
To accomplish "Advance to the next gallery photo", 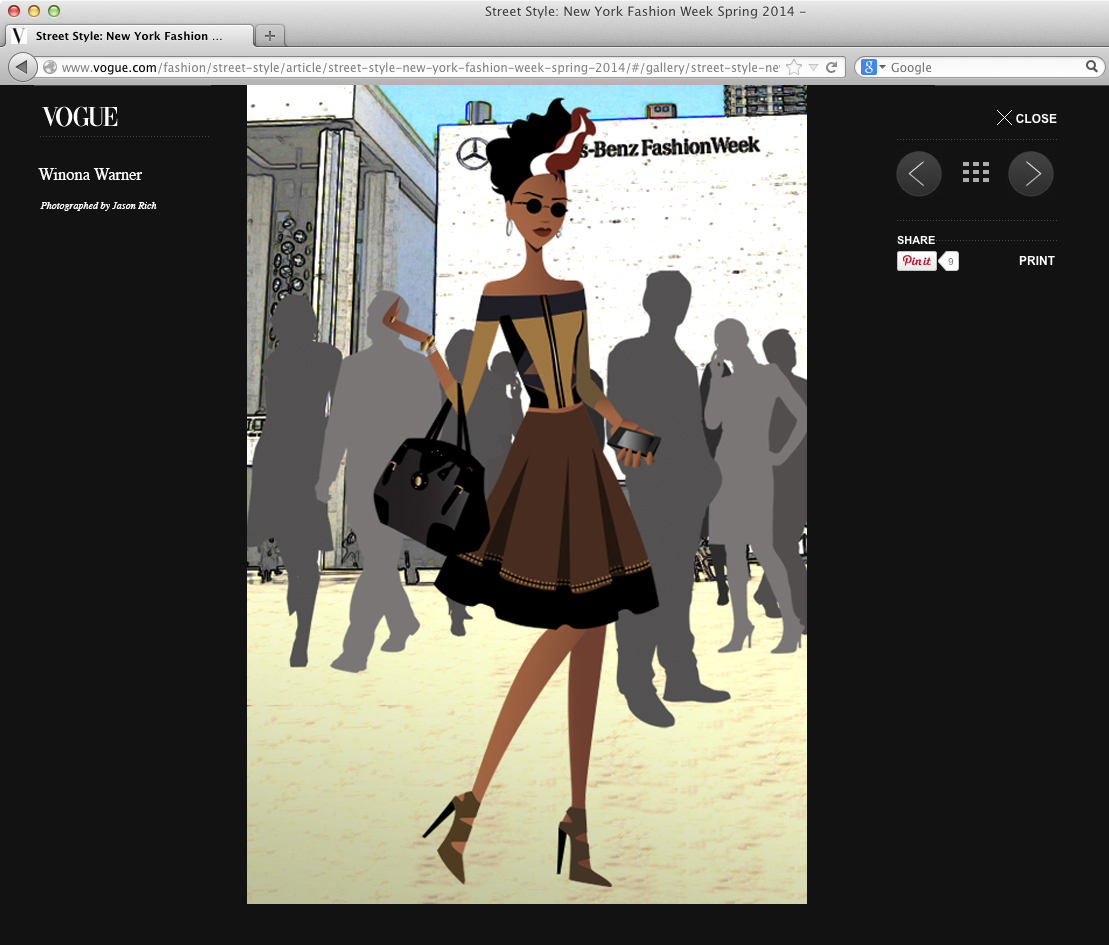I will [x=1030, y=174].
